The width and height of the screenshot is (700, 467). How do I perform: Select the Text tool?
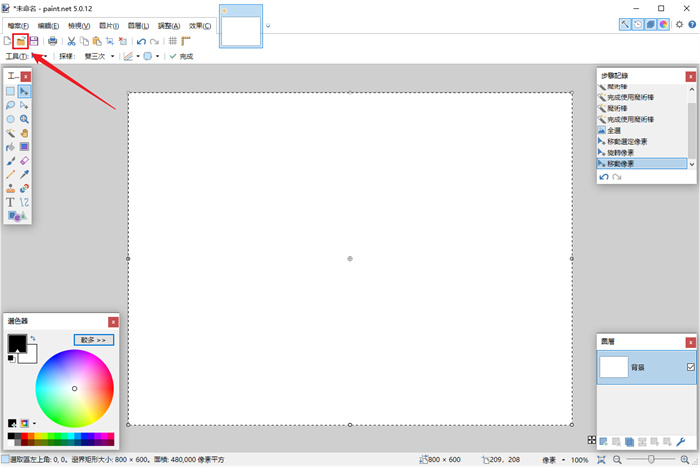pyautogui.click(x=11, y=202)
